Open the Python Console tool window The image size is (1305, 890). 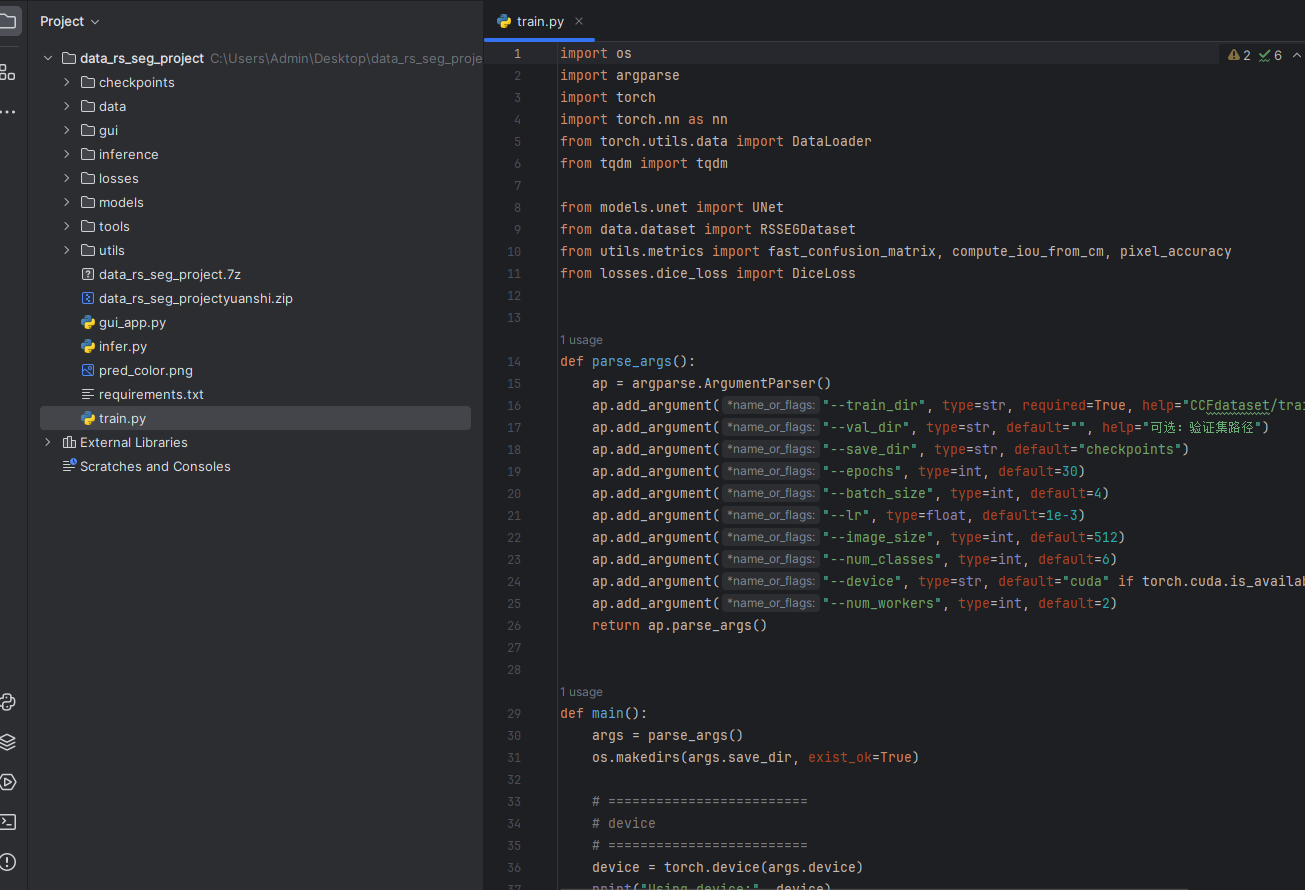(7, 702)
